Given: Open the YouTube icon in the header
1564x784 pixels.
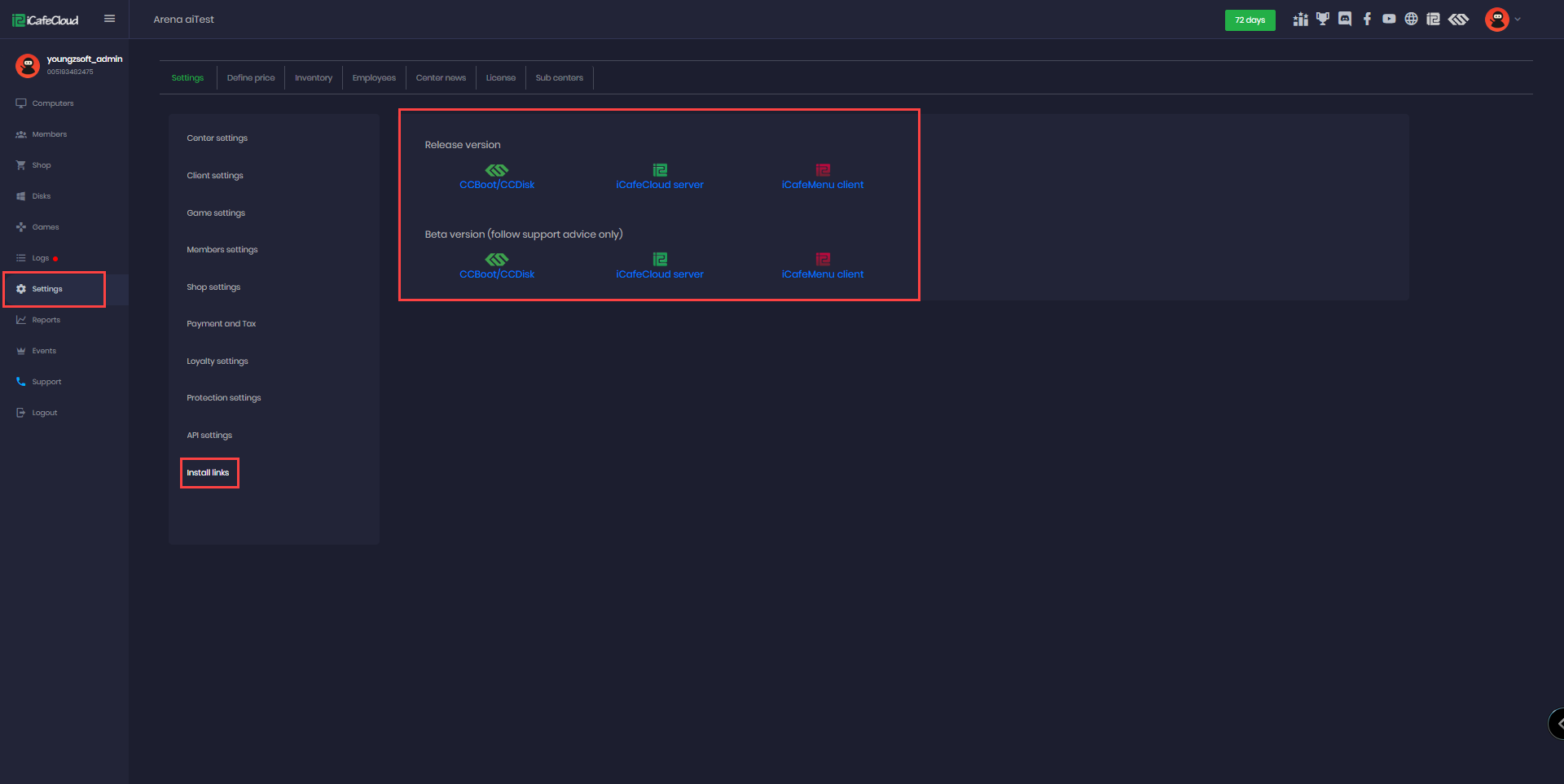Looking at the screenshot, I should point(1389,20).
